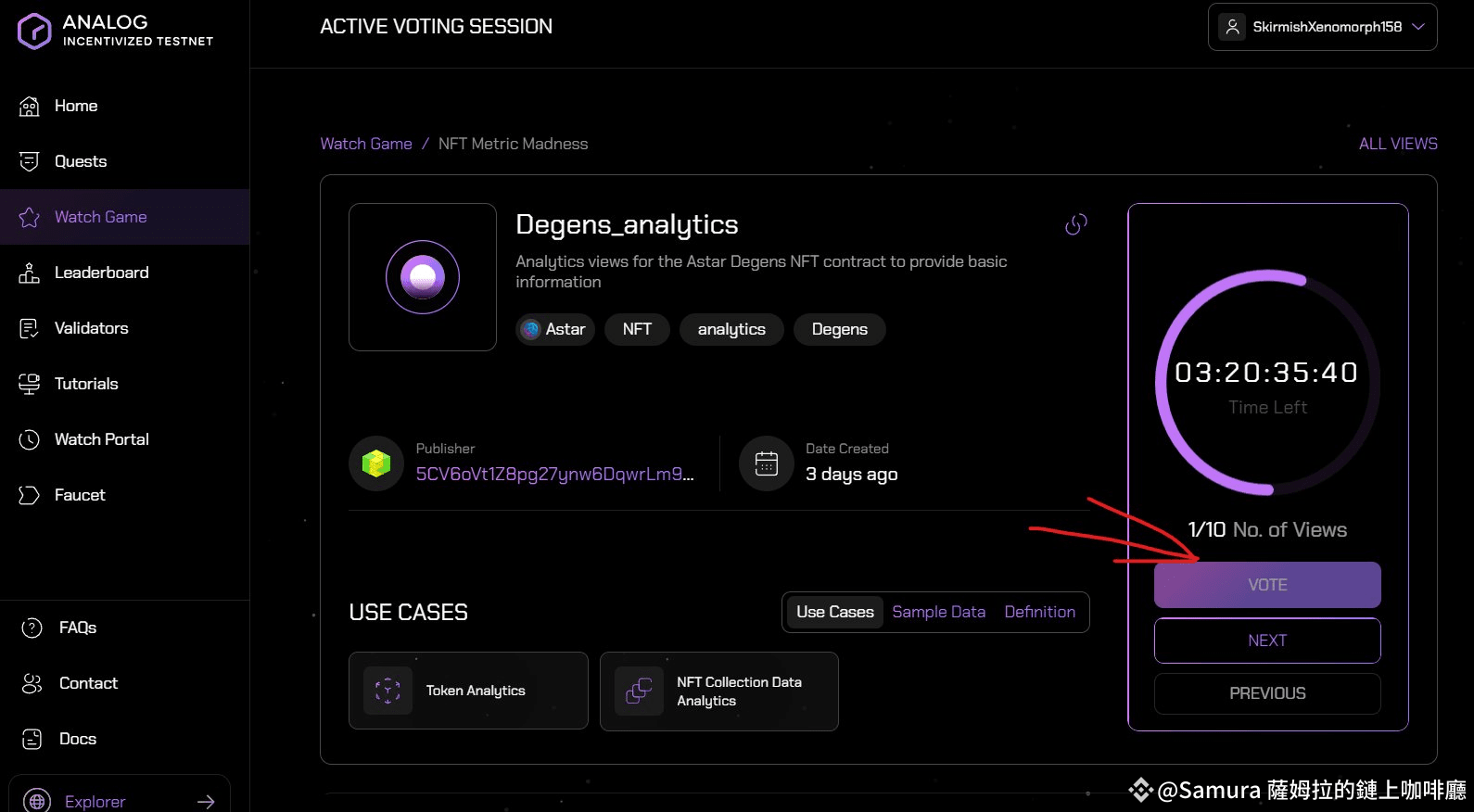Screen dimensions: 1474x812
Task: Switch to the Definition tab
Action: coord(1039,612)
